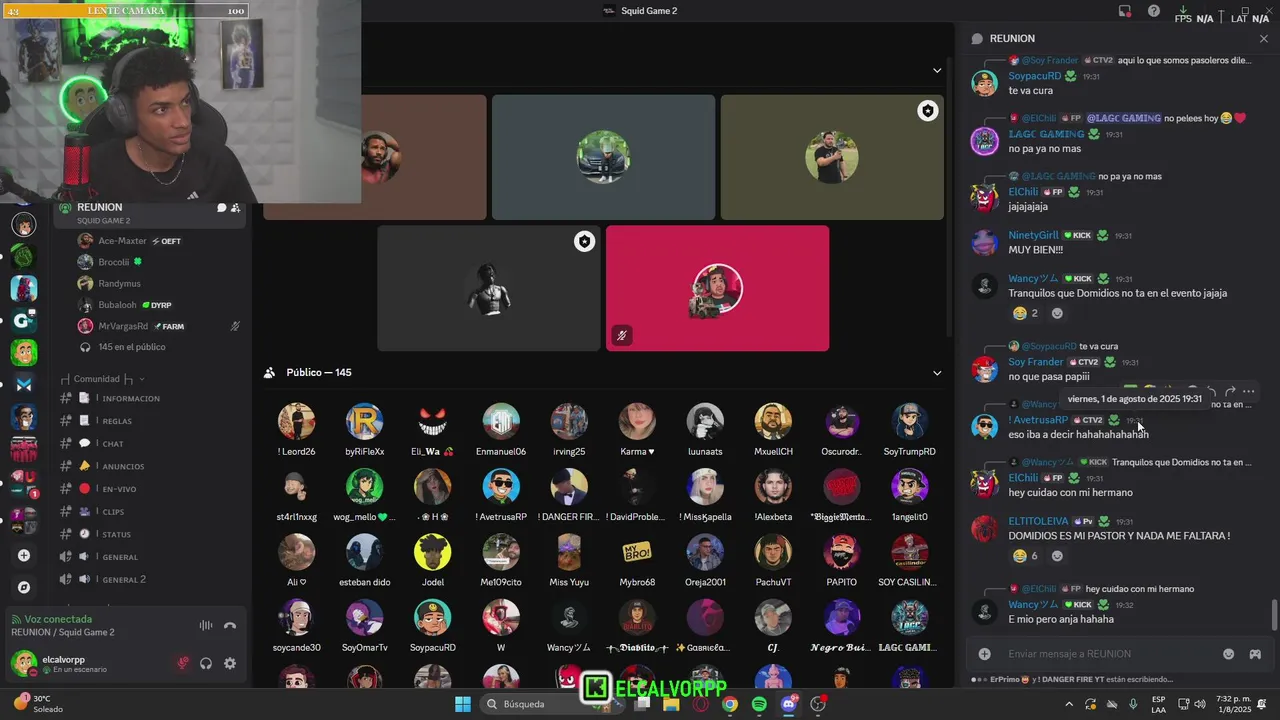This screenshot has width=1280, height=720.
Task: Open Discord from the taskbar
Action: pos(789,704)
